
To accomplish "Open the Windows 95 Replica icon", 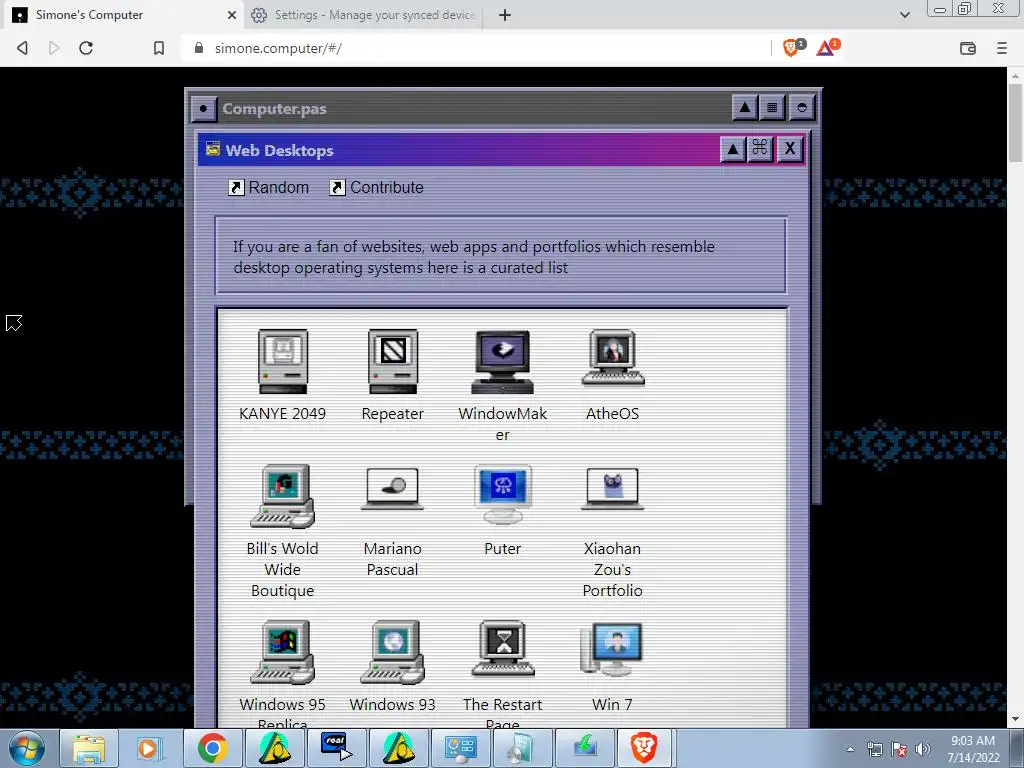I will 283,652.
